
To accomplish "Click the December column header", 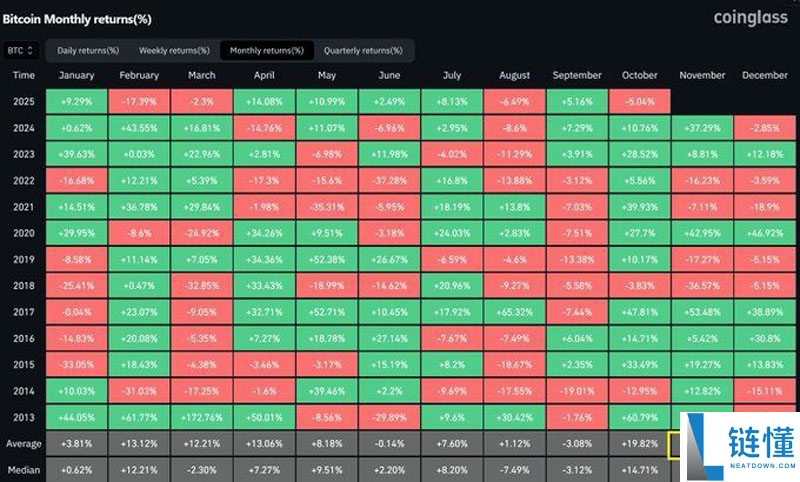I will 765,75.
